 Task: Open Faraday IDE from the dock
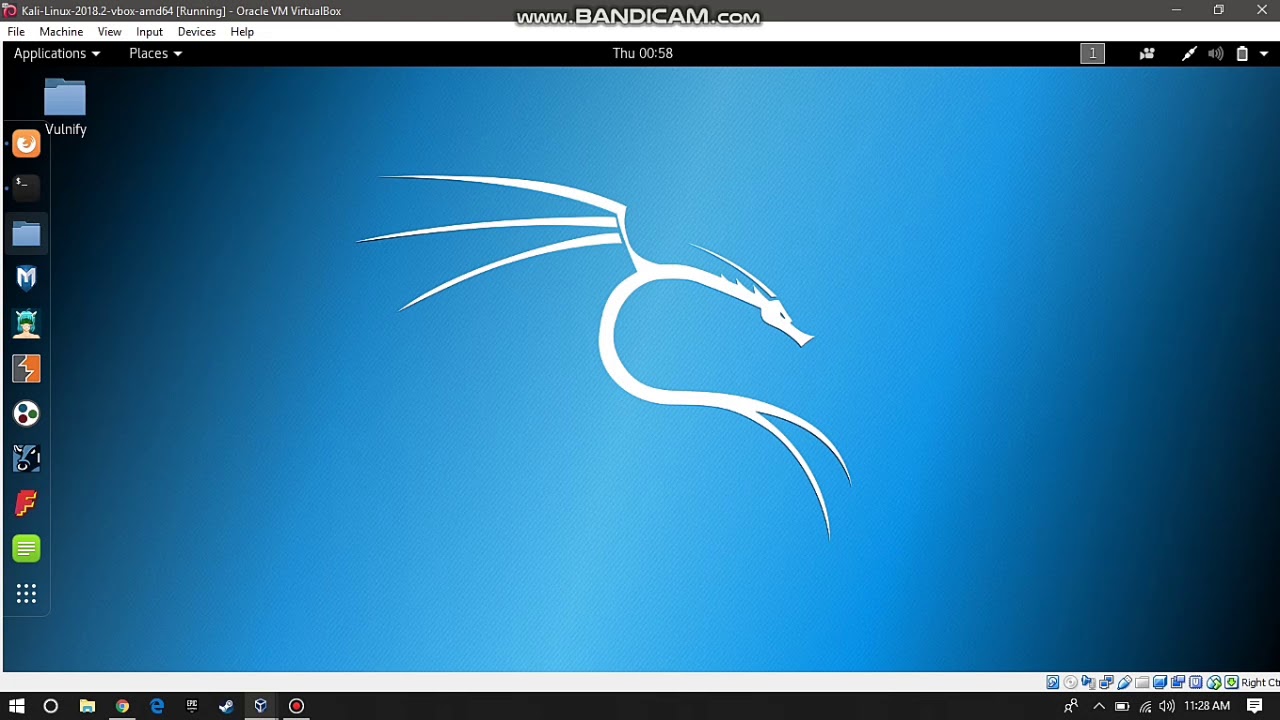pos(26,504)
